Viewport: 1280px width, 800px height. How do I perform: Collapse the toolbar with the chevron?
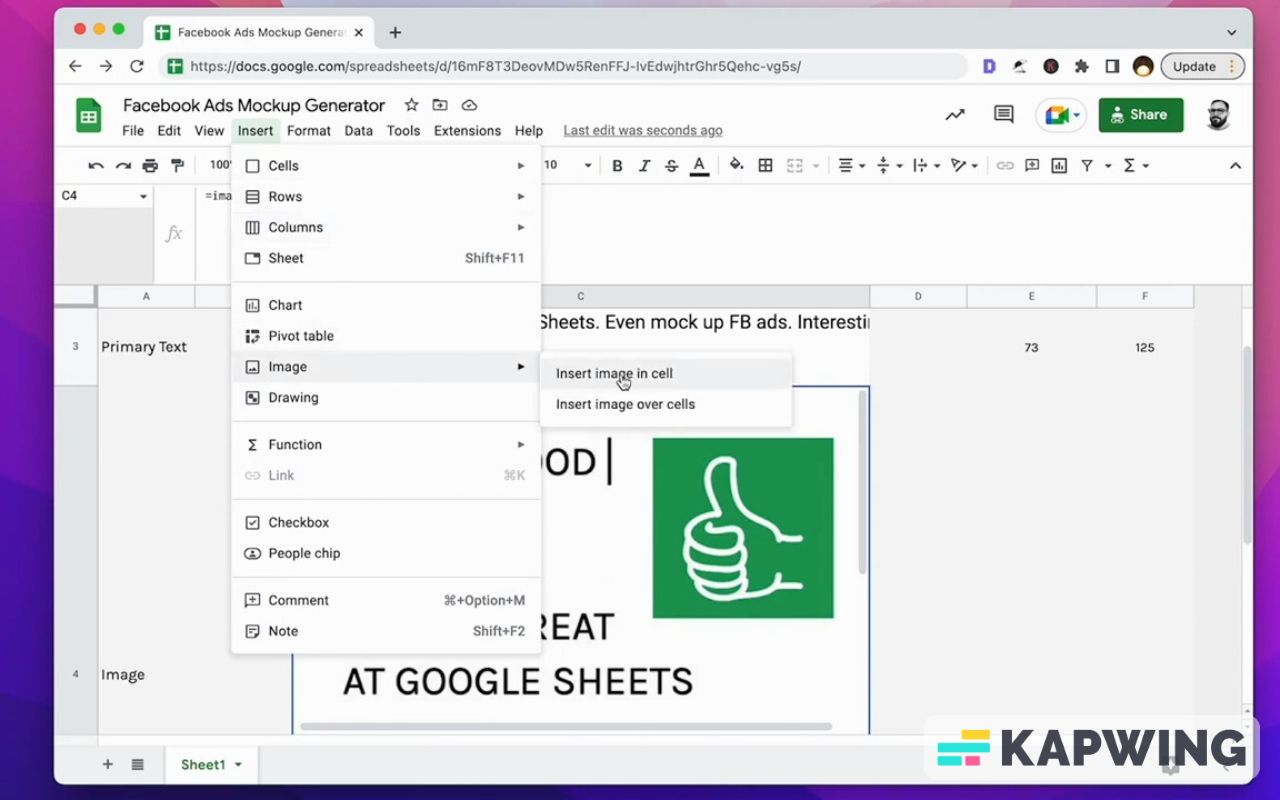pyautogui.click(x=1235, y=166)
